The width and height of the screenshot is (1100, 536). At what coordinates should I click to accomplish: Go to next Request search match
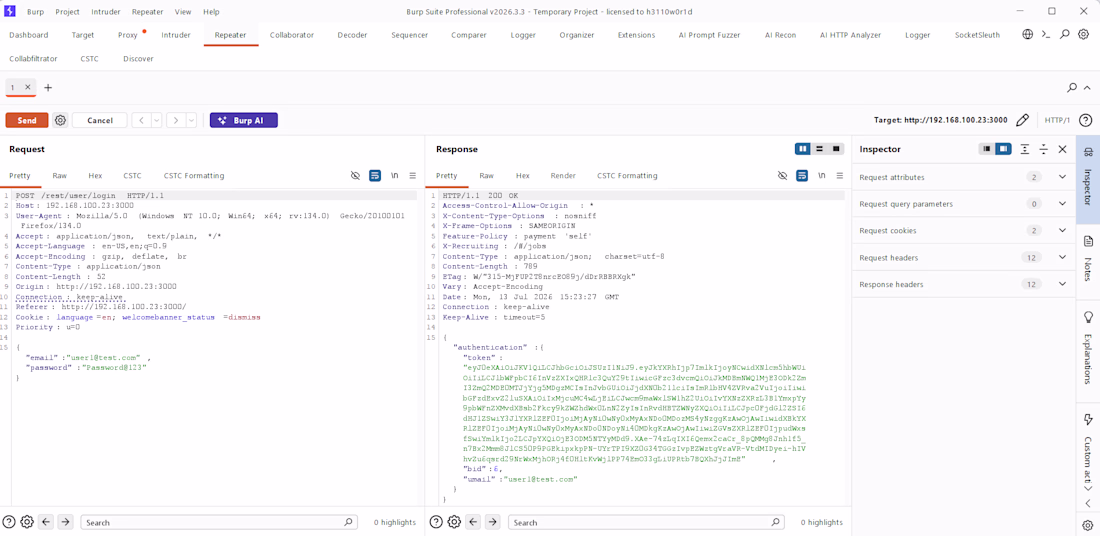coord(65,522)
